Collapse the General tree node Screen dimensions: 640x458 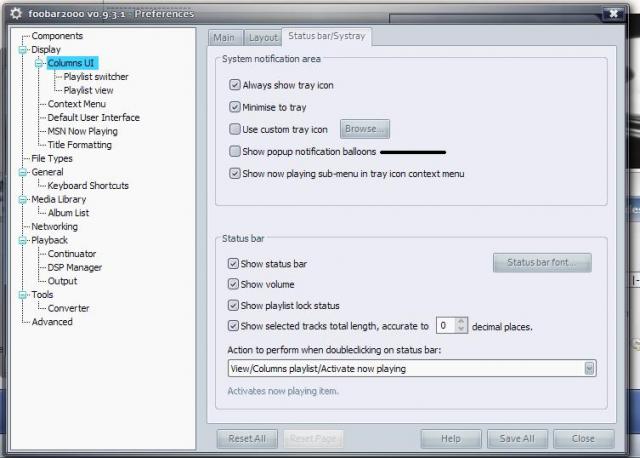tap(23, 172)
